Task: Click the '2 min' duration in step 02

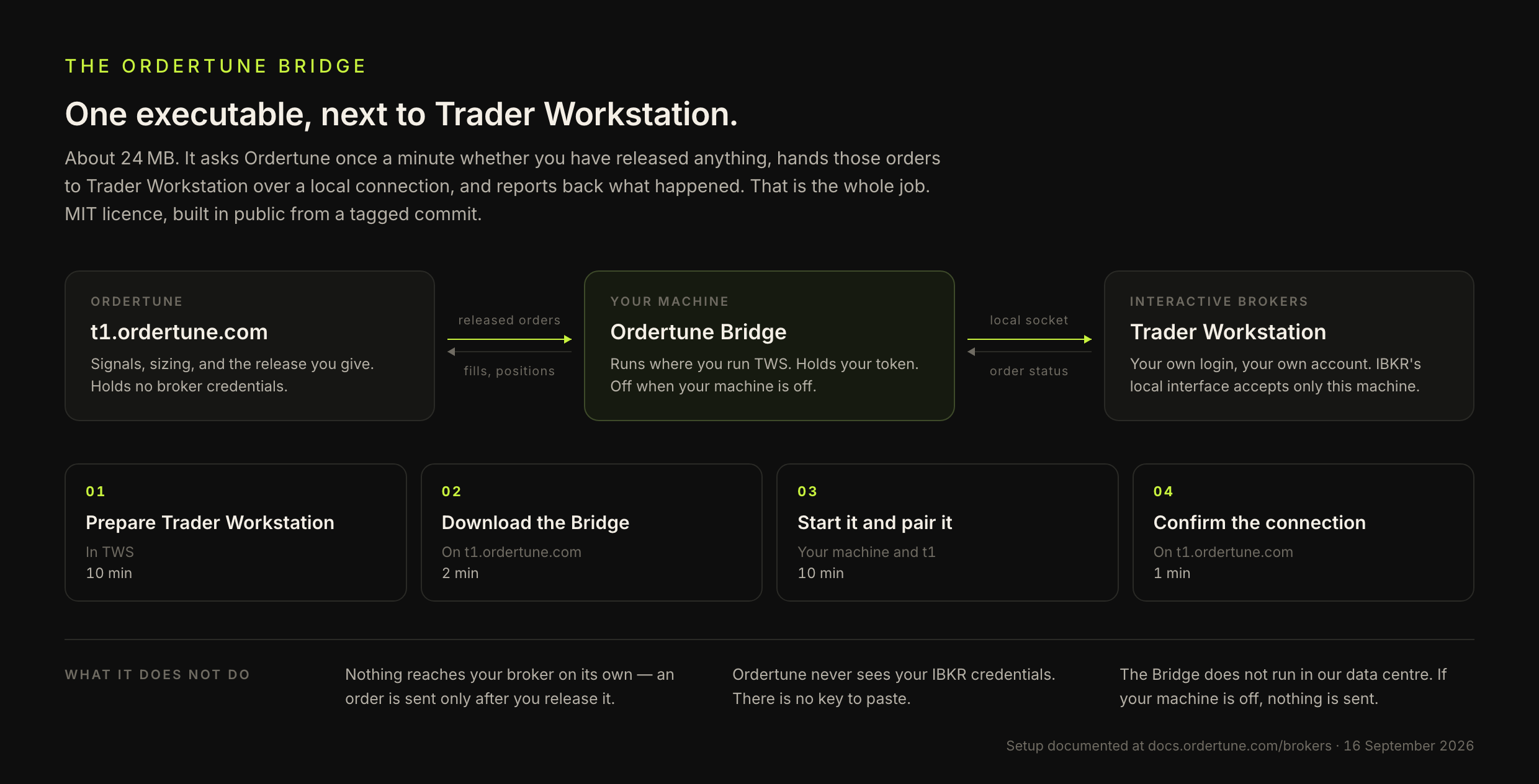Action: (460, 573)
